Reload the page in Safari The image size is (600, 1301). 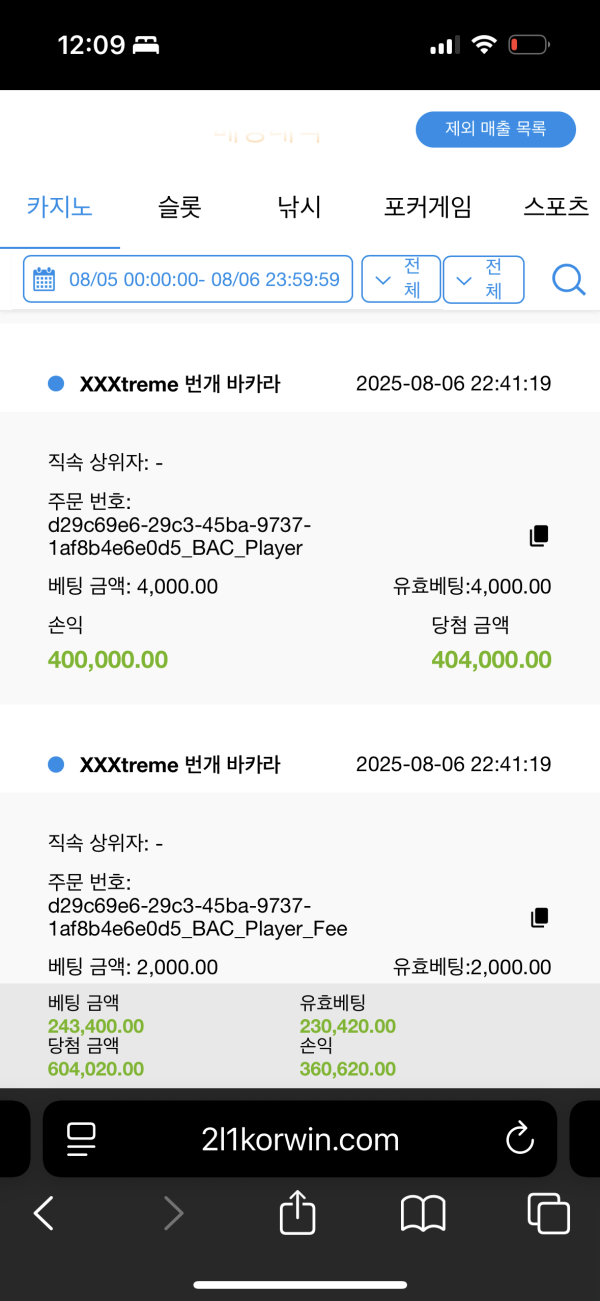pos(519,1138)
